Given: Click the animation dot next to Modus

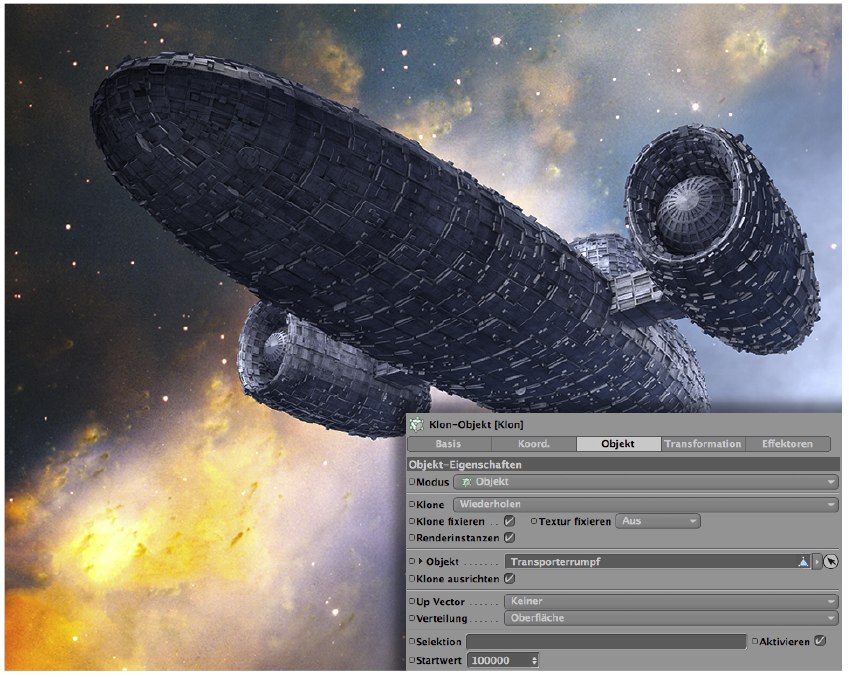Looking at the screenshot, I should pyautogui.click(x=411, y=482).
